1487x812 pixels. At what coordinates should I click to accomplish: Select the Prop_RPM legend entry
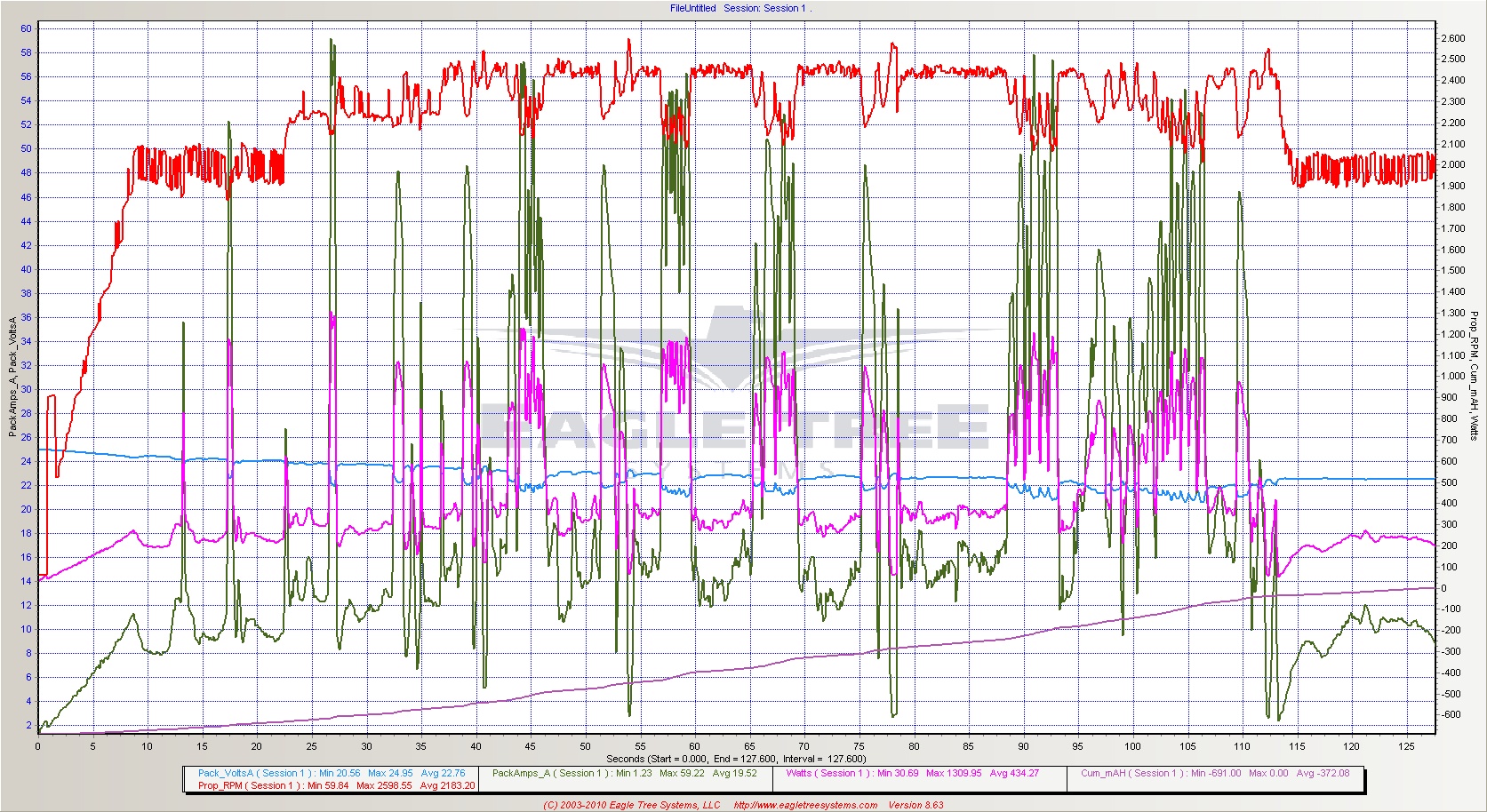click(336, 785)
